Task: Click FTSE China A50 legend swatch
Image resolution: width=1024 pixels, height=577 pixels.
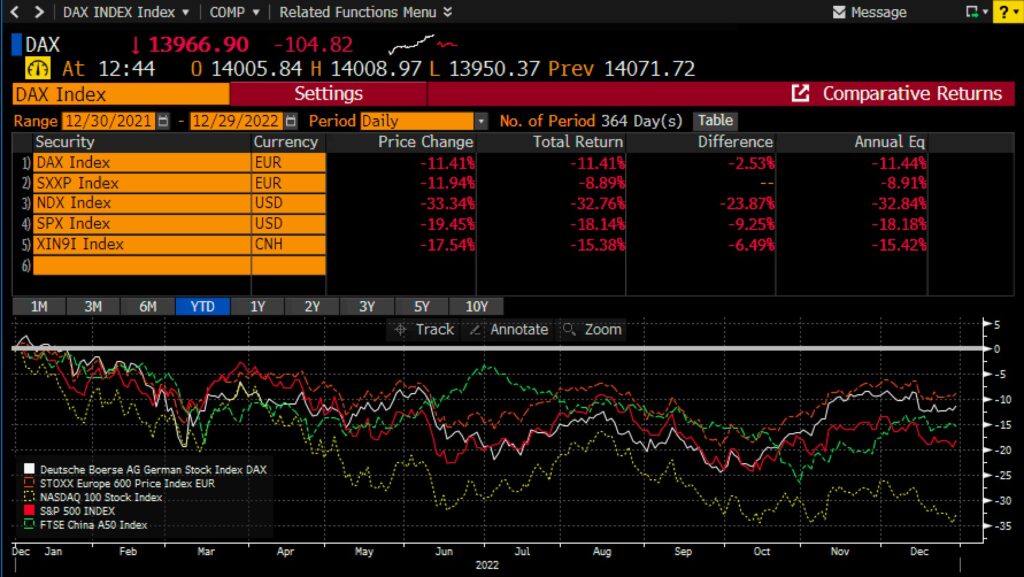Action: [x=29, y=524]
